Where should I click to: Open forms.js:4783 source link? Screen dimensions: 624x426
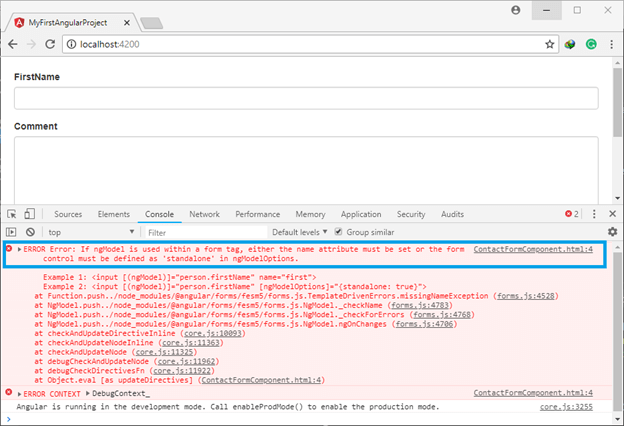[x=420, y=305]
